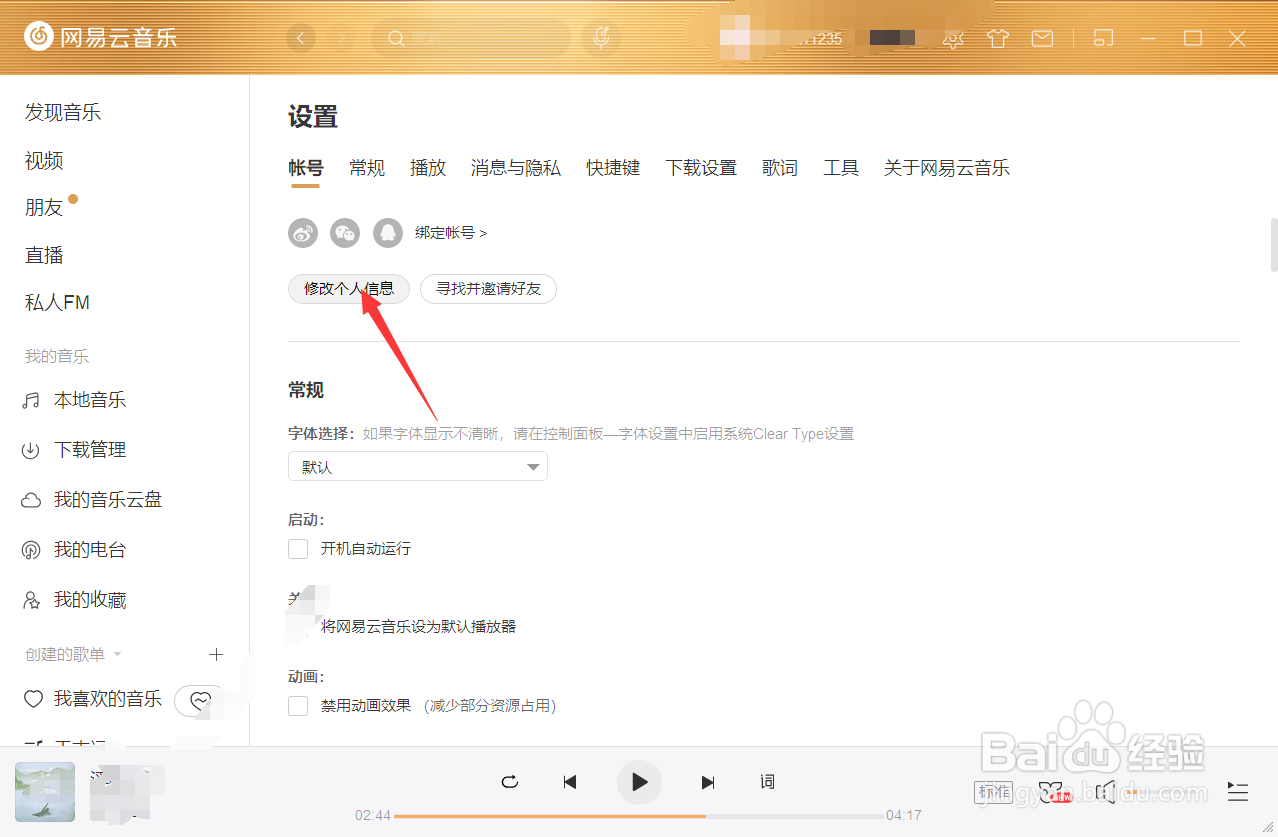Open 我的音乐云盘 cloud icon entry
1278x837 pixels.
(92, 500)
